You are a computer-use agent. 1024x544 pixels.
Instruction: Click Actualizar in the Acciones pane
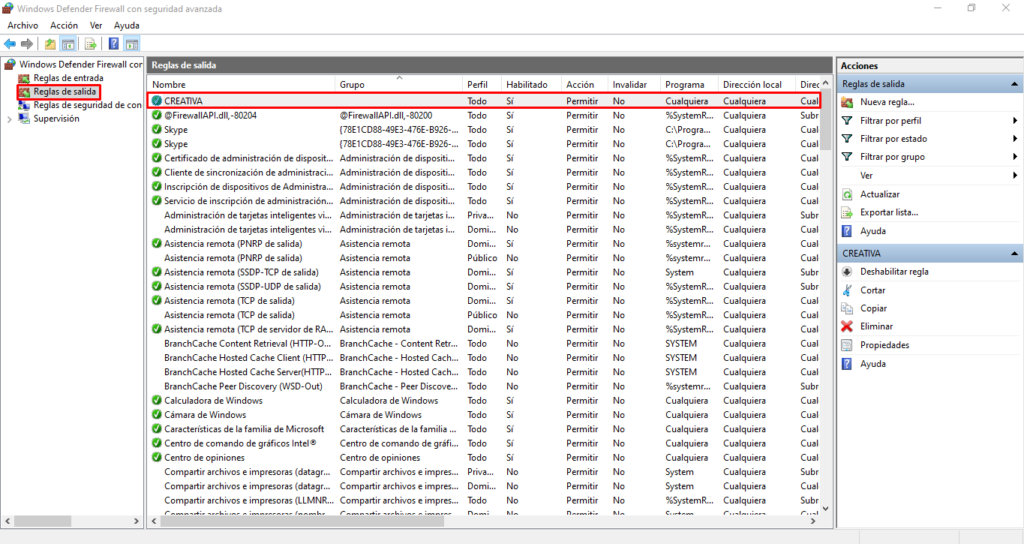(880, 194)
